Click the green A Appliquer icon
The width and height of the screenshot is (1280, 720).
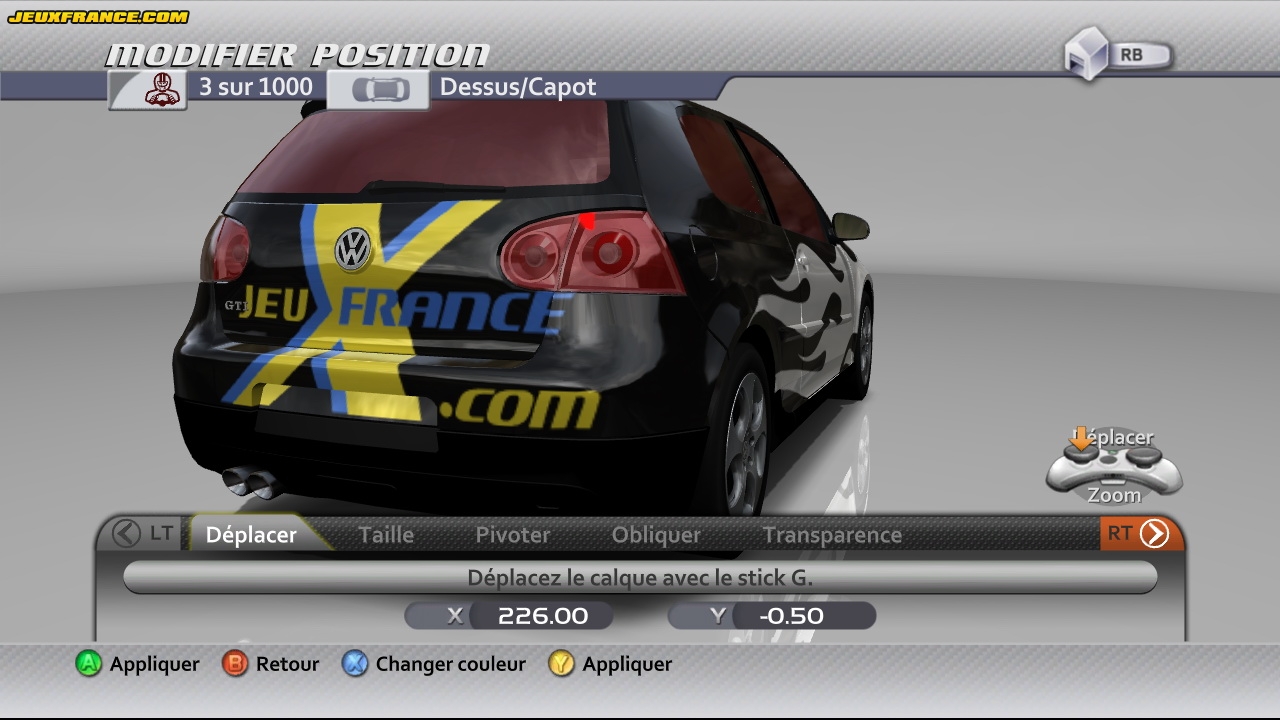point(89,663)
